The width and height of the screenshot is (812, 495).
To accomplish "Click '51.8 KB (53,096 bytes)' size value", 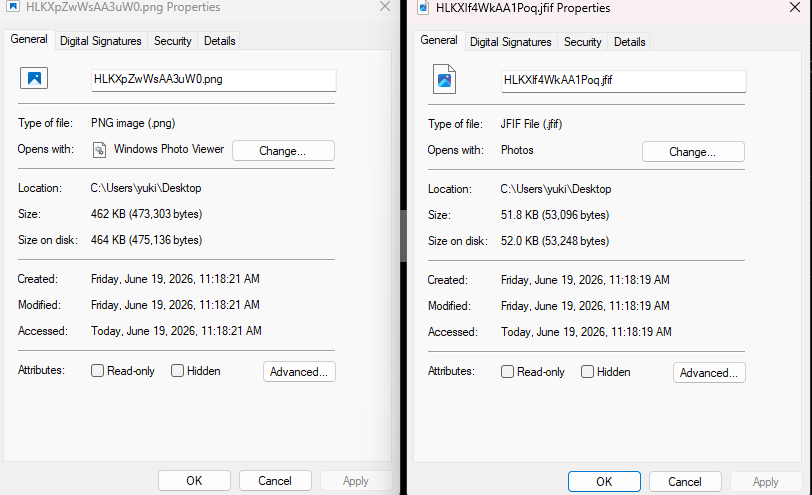I will [555, 215].
